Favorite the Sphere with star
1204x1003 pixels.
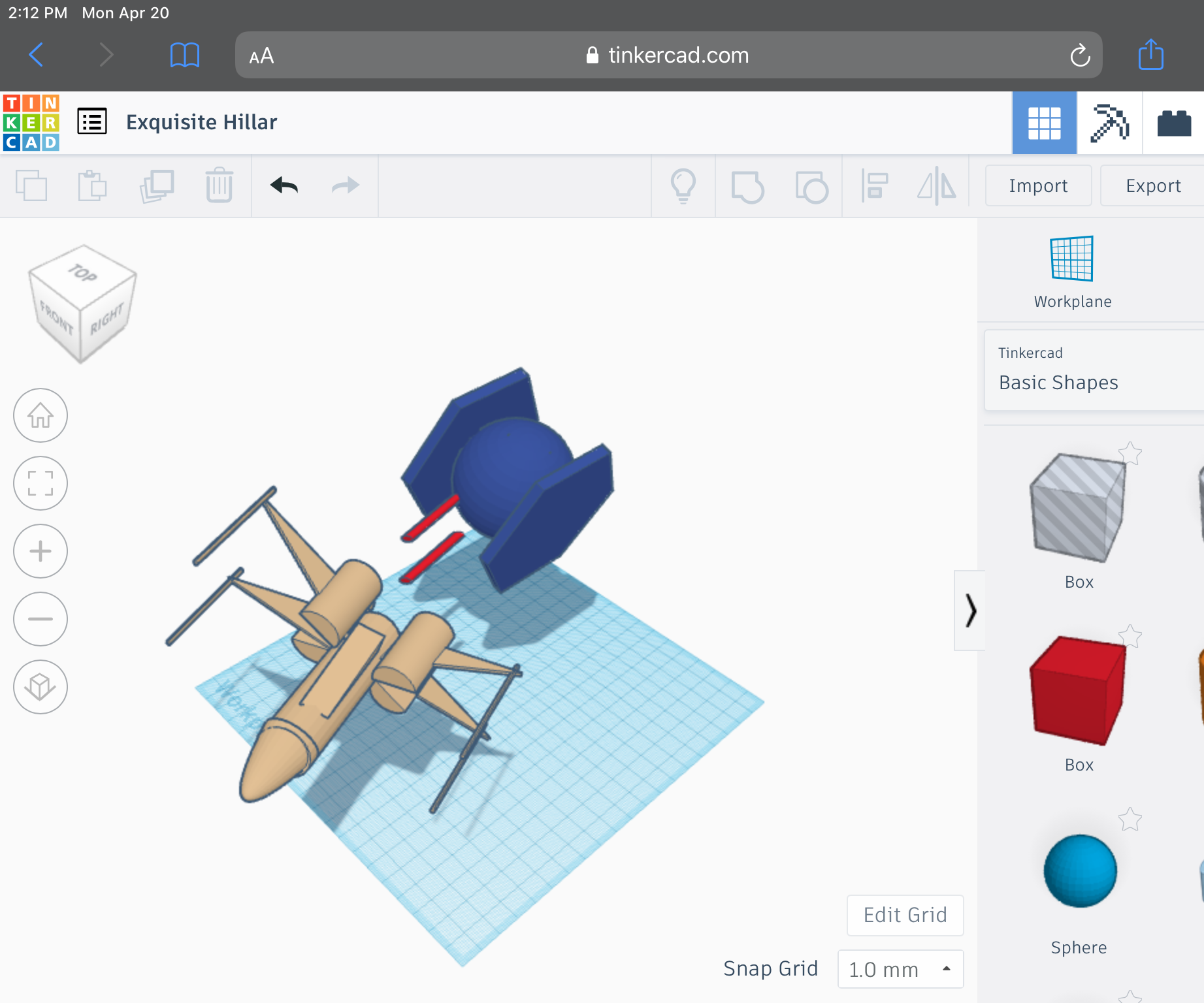pyautogui.click(x=1130, y=819)
